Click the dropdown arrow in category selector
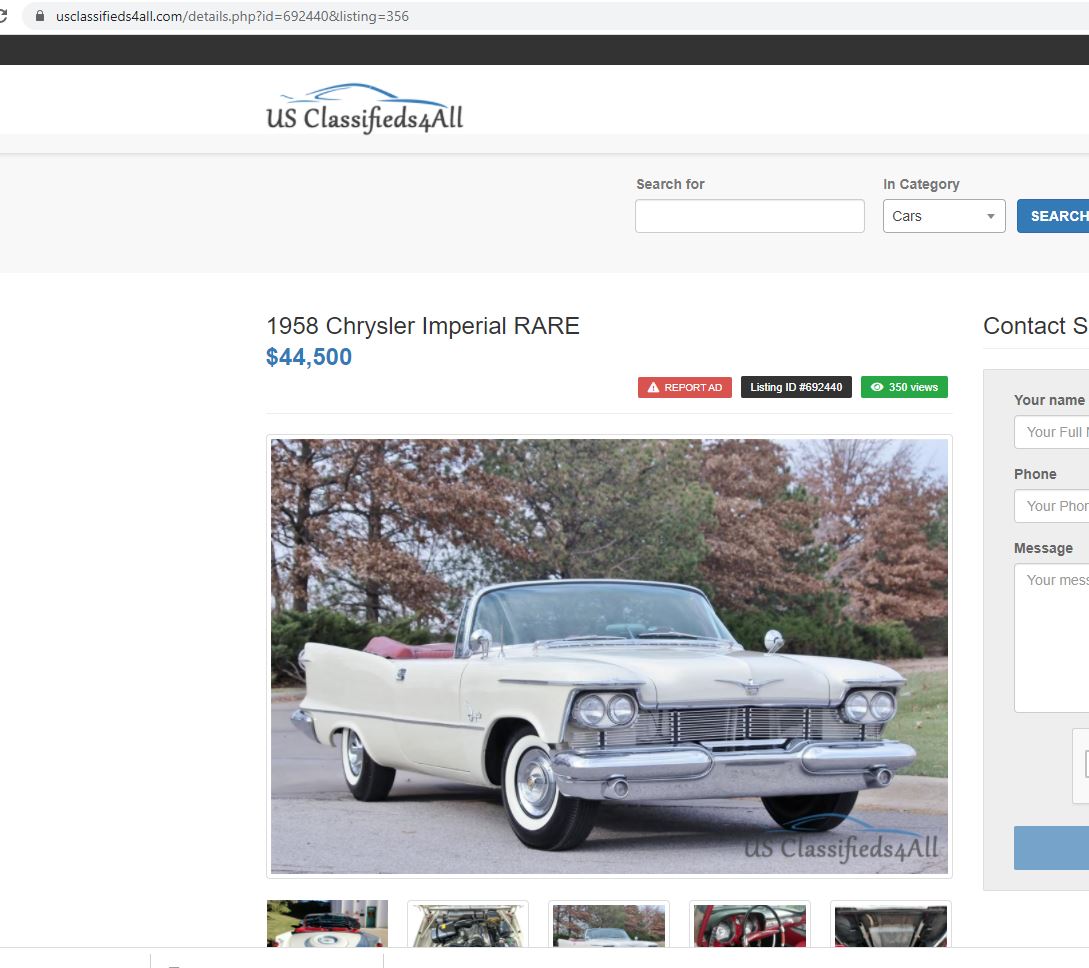 point(990,217)
